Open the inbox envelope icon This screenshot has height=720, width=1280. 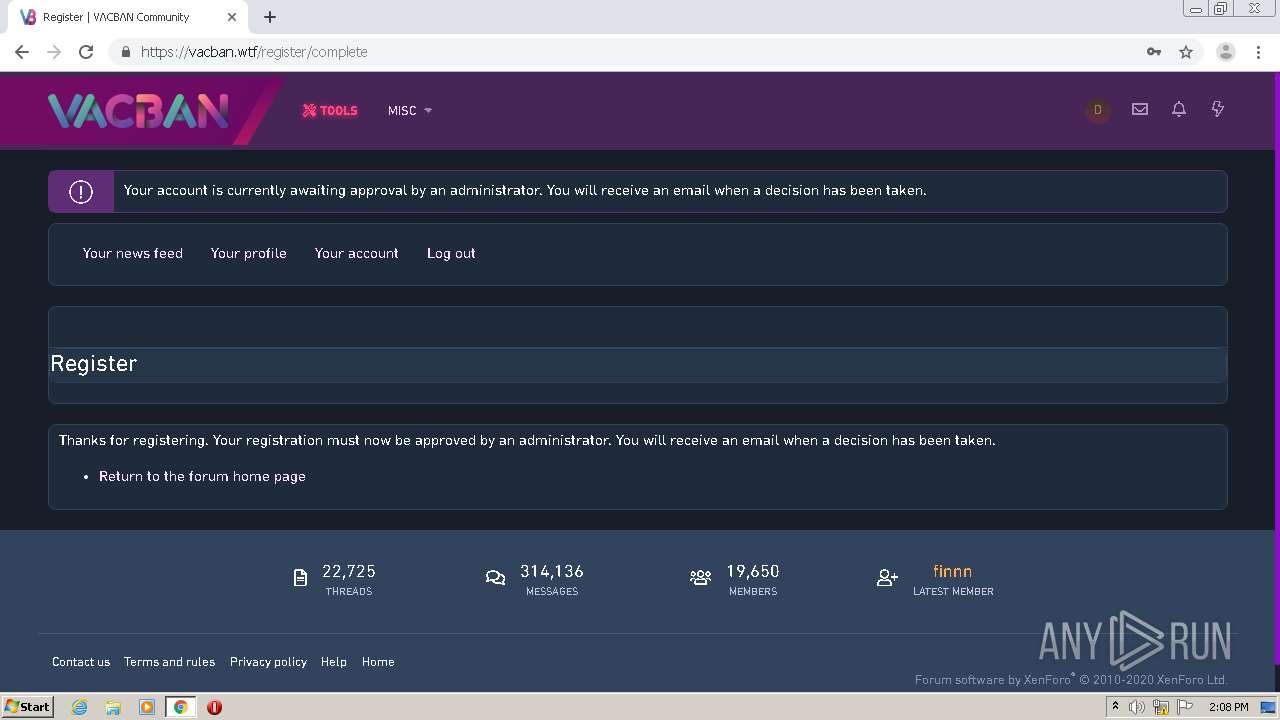pos(1140,109)
